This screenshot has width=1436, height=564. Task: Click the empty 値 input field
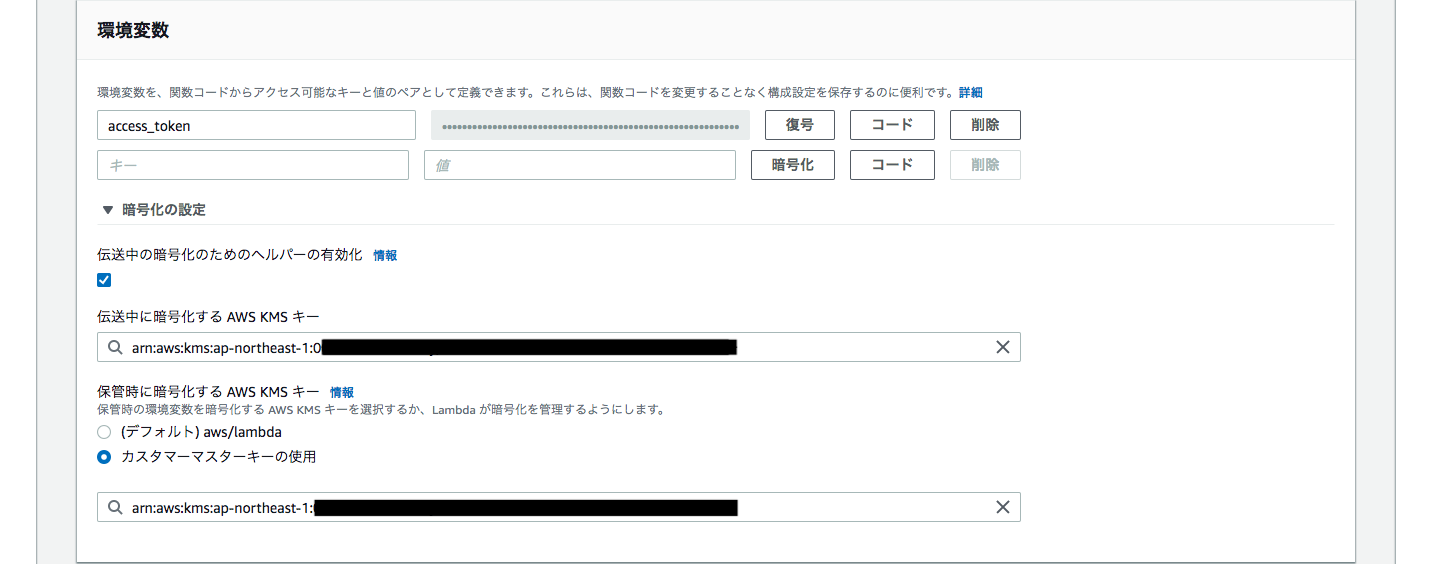pyautogui.click(x=580, y=165)
